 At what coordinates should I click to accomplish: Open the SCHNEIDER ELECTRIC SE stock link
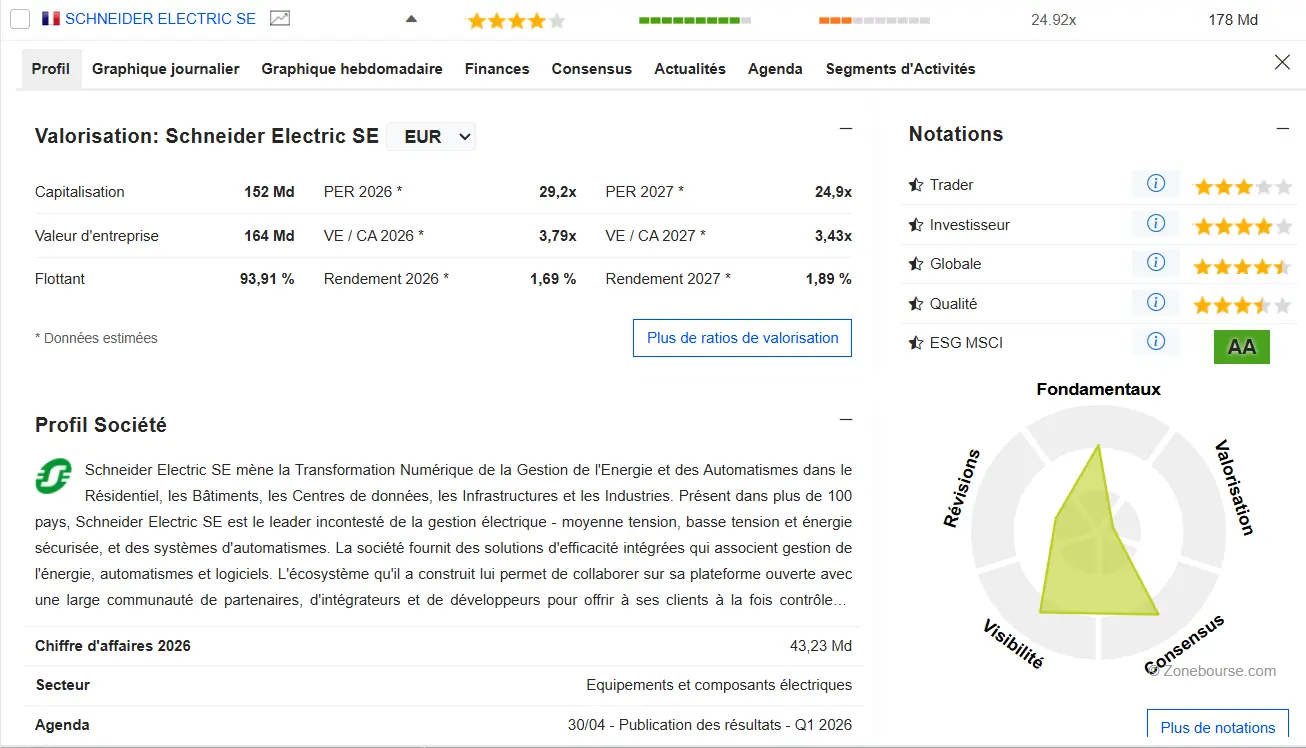click(160, 19)
